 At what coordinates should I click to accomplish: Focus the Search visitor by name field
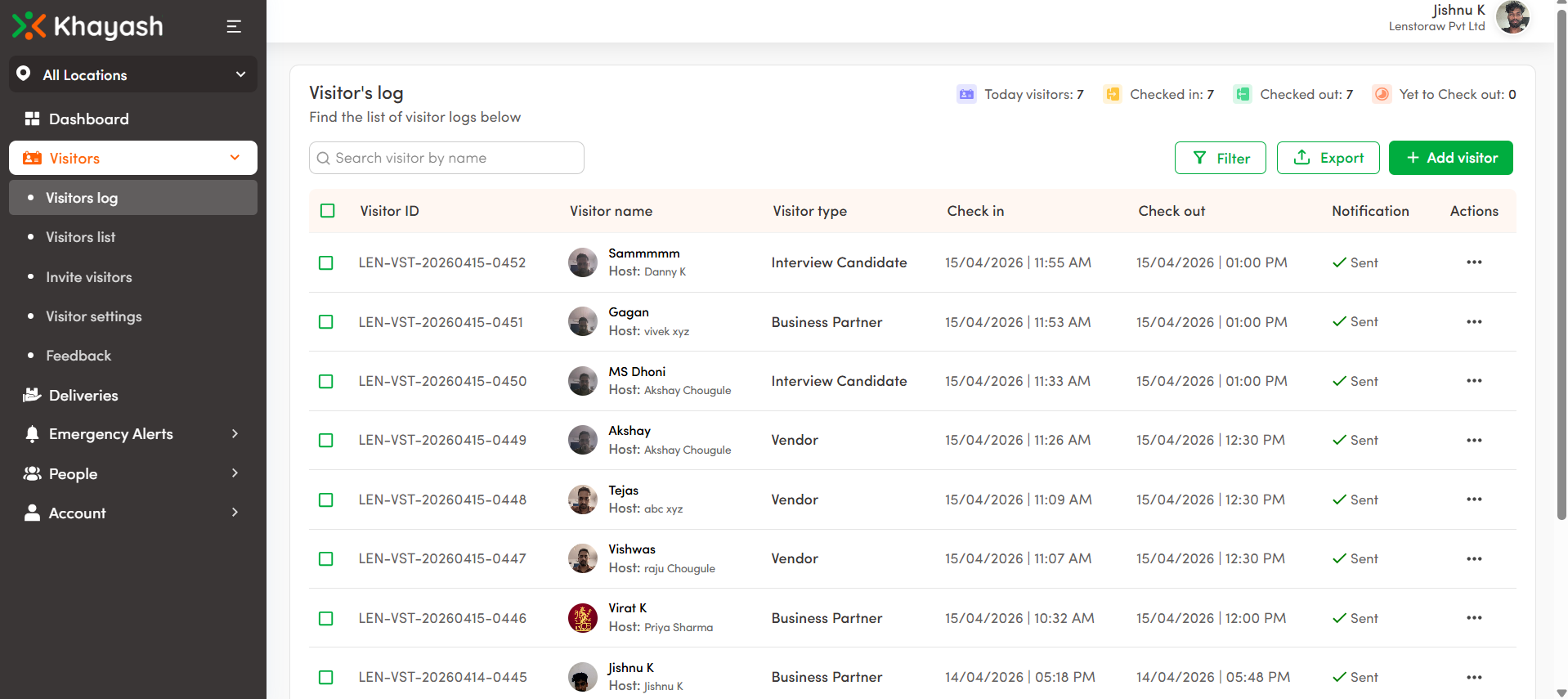point(446,158)
